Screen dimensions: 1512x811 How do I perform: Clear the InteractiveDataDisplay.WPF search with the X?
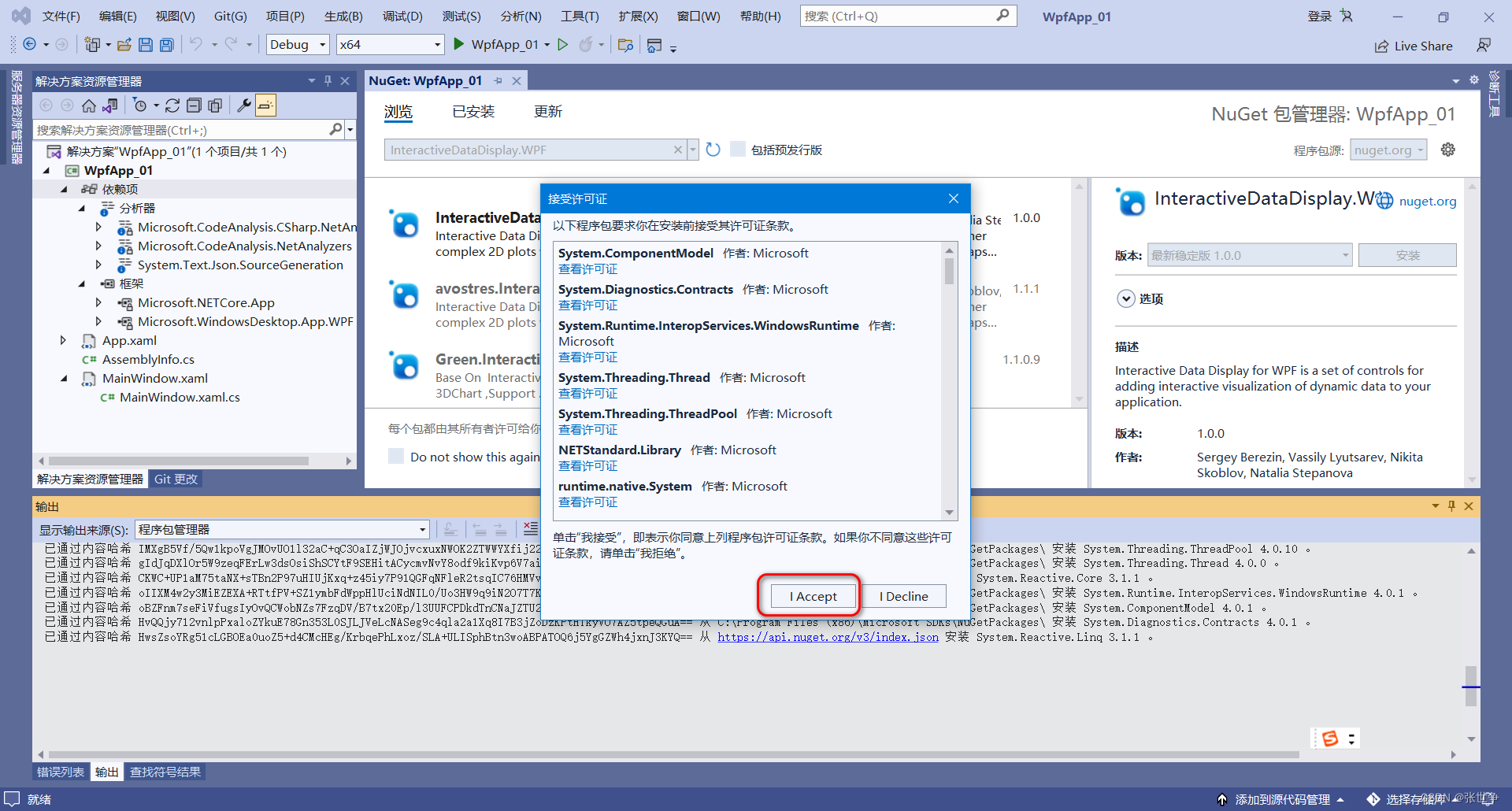(x=678, y=149)
